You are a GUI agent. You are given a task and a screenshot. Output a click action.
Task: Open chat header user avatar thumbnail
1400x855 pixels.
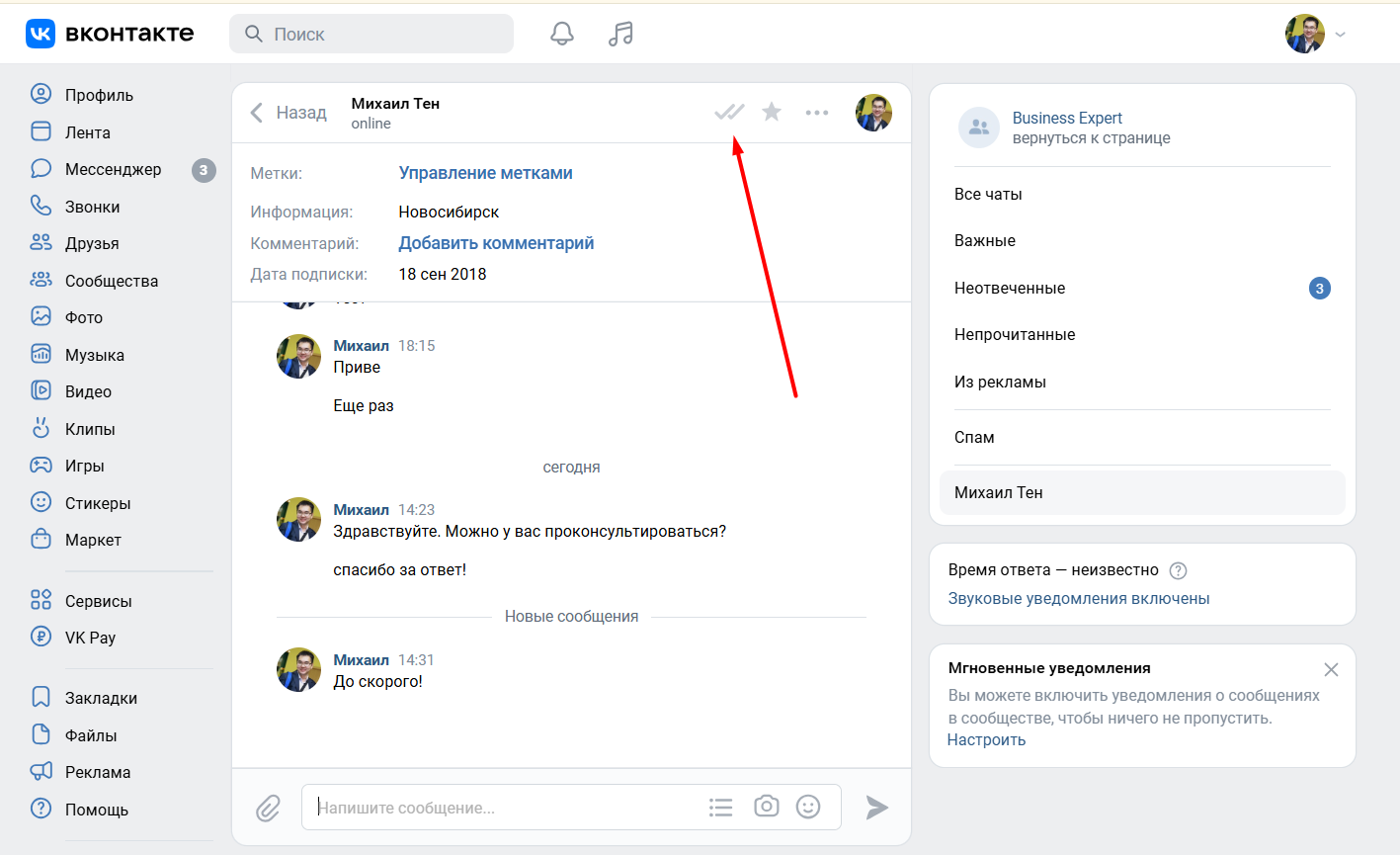click(873, 113)
